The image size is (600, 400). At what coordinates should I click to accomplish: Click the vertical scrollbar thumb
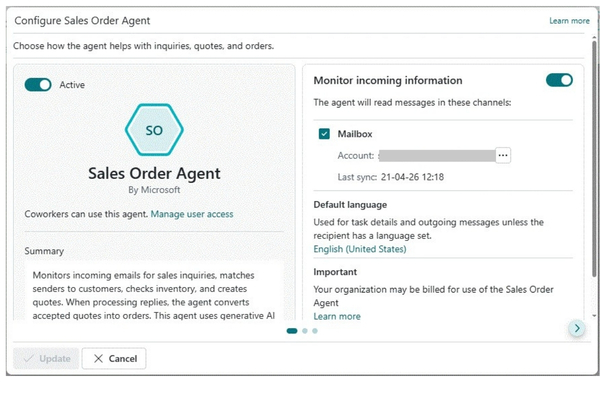(594, 158)
